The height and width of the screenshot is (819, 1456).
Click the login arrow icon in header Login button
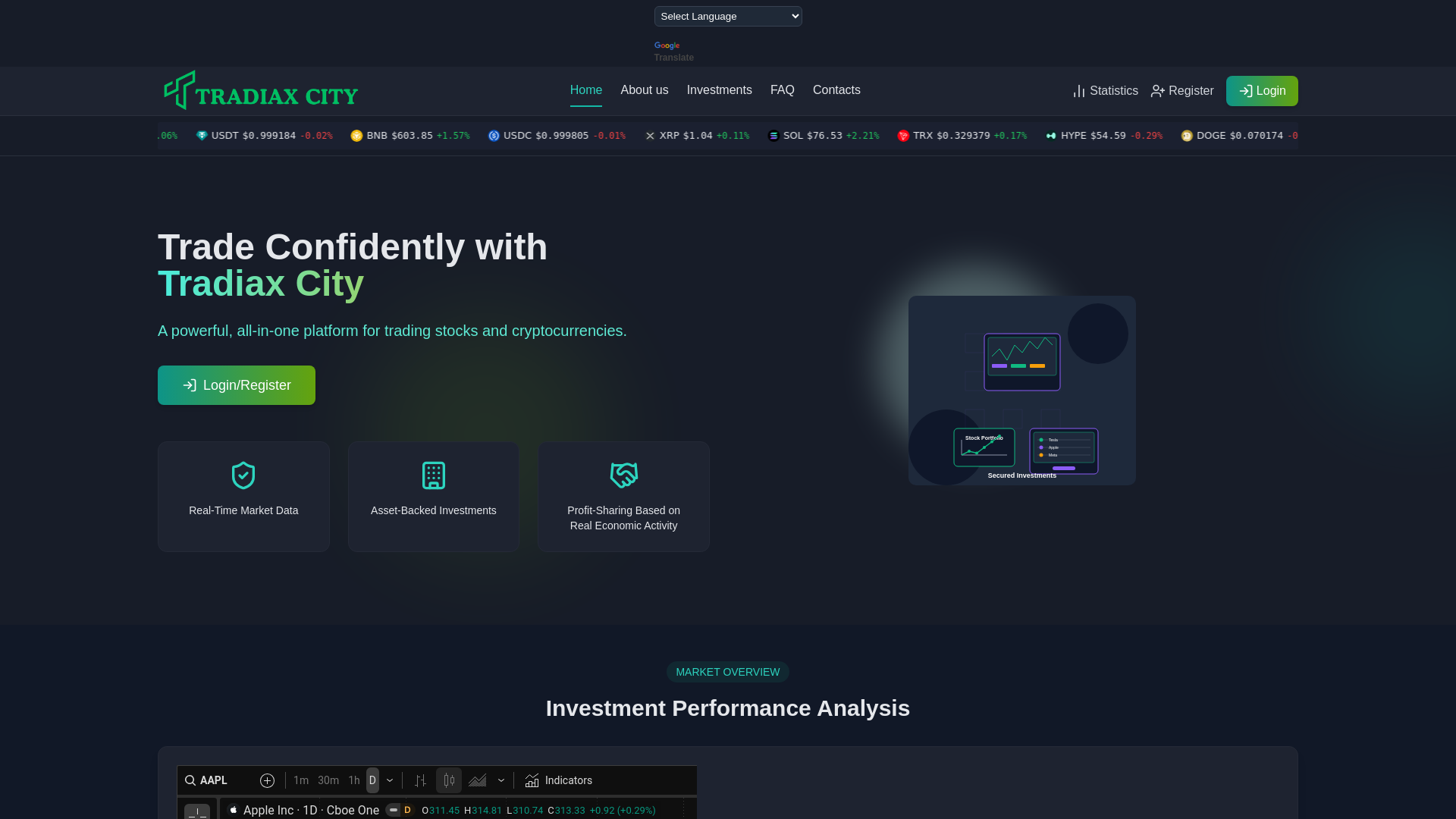[1245, 91]
